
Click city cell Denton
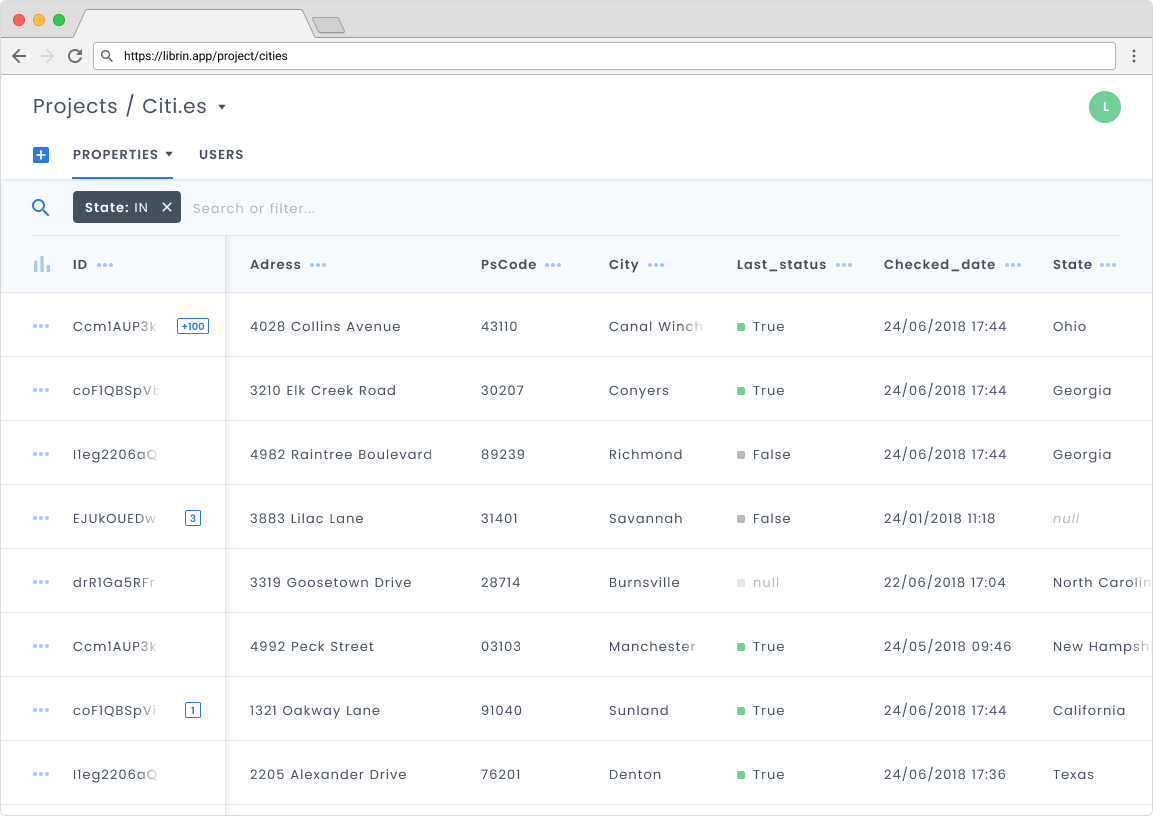[635, 774]
